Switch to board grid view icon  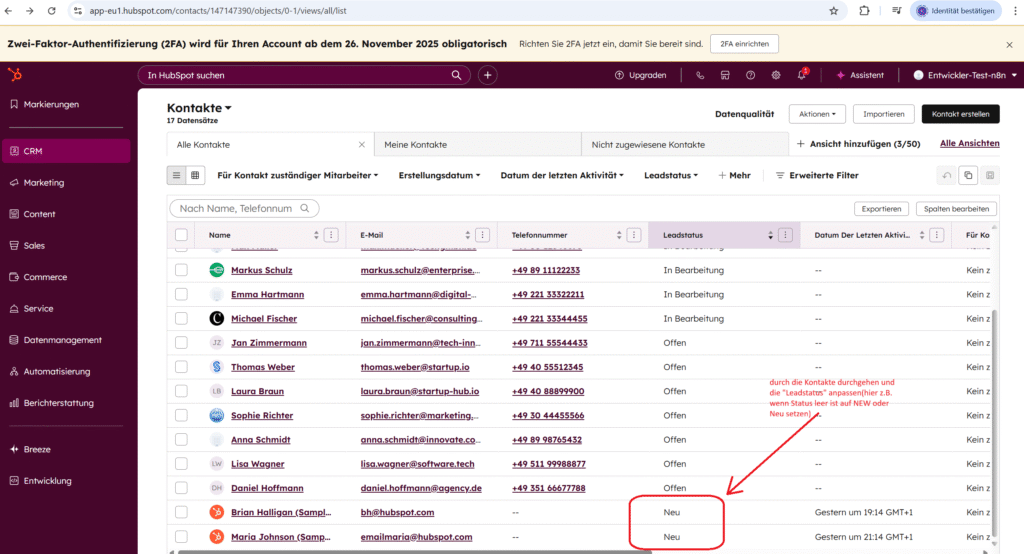tap(195, 175)
